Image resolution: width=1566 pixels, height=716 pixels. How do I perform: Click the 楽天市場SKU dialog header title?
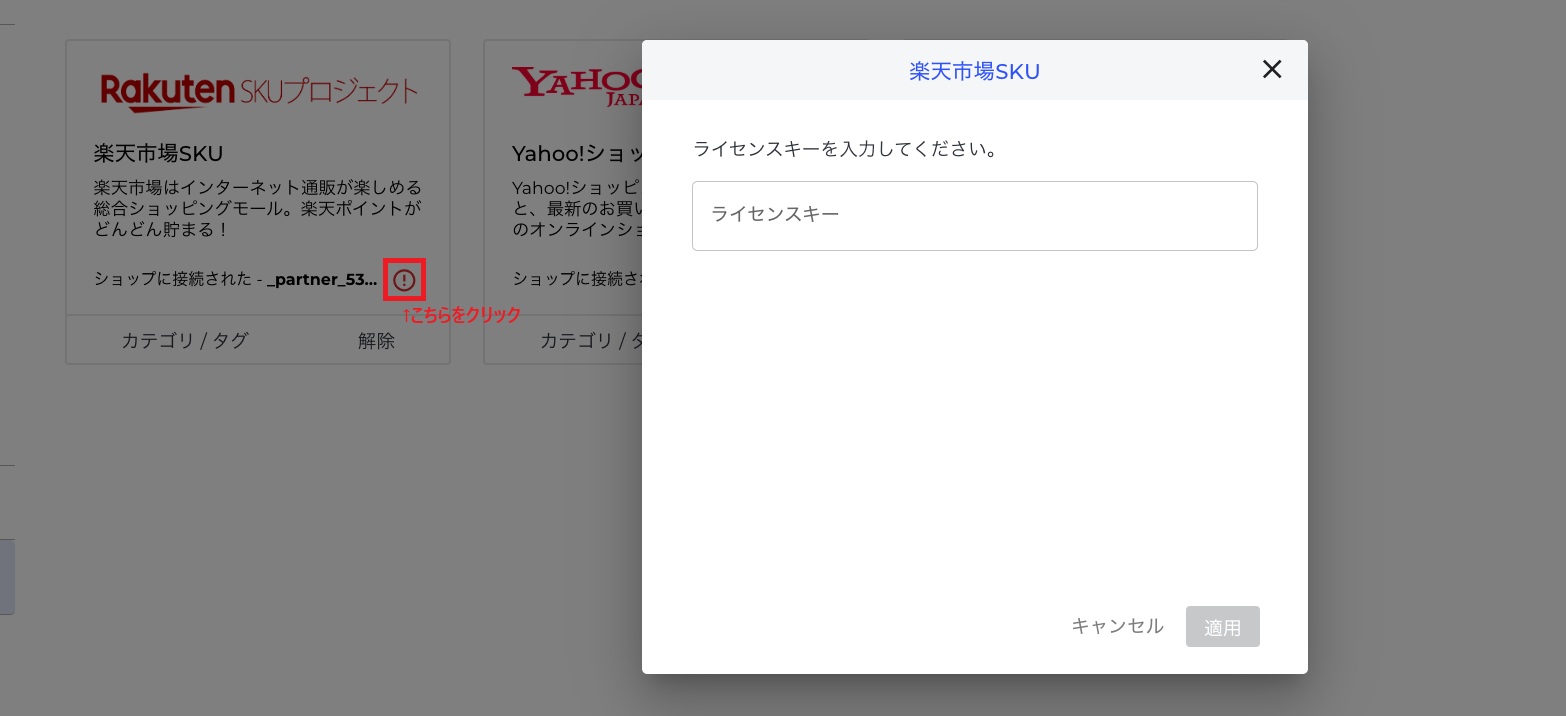[974, 71]
